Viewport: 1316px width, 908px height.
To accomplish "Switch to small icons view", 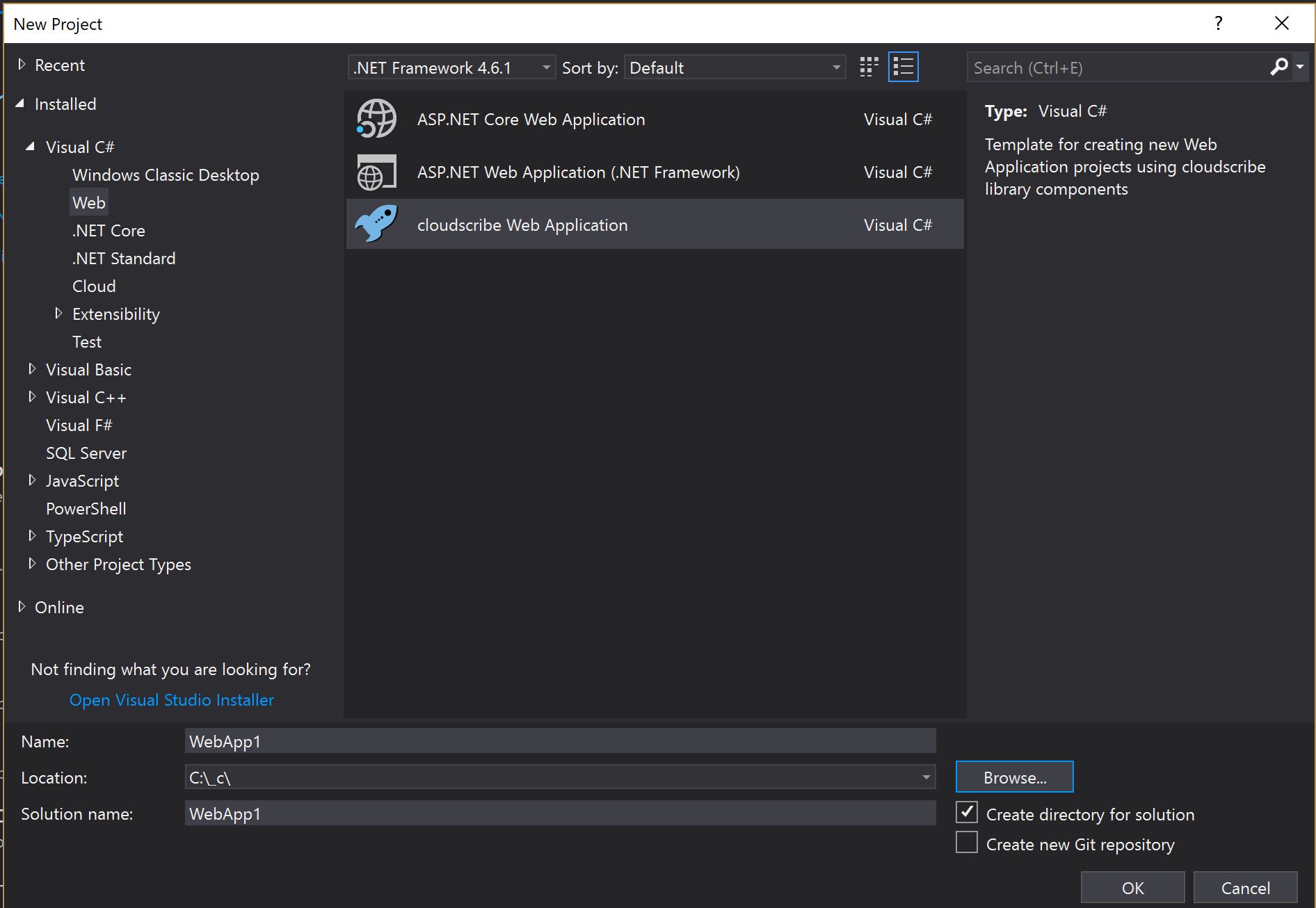I will point(869,67).
